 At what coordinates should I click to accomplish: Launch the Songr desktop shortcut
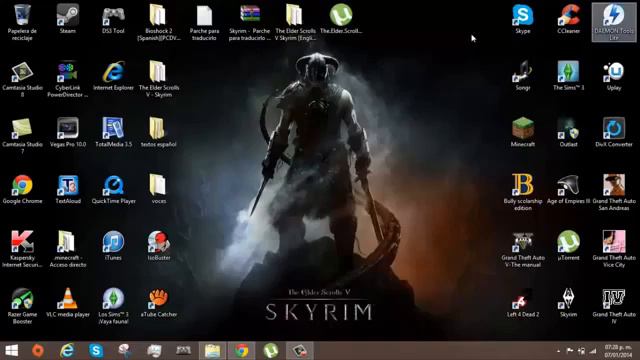523,76
